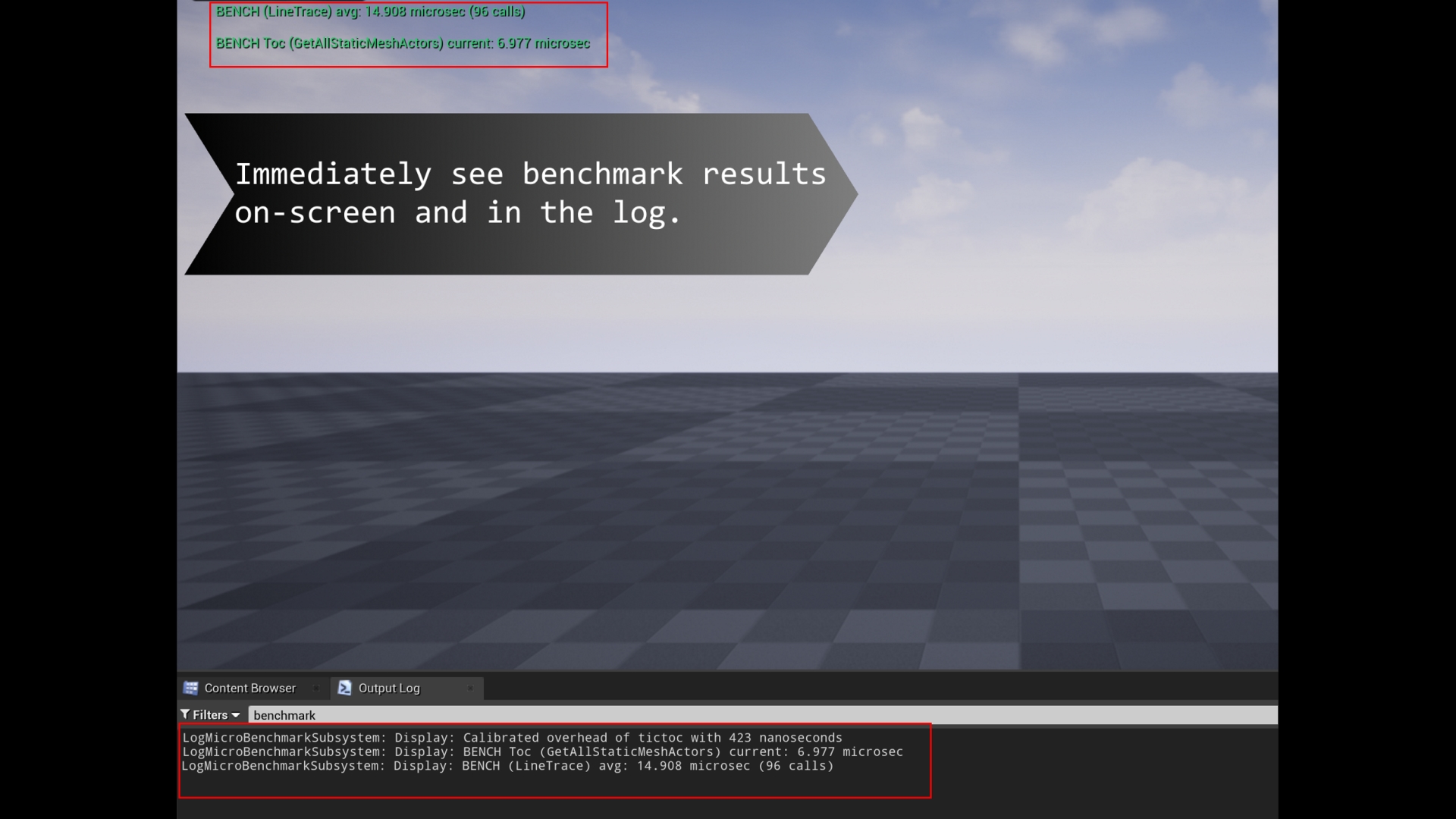Click on-screen 'BENCH Toc (GetAllStaticMeshActors)' message
Image resolution: width=1456 pixels, height=819 pixels.
tap(403, 43)
